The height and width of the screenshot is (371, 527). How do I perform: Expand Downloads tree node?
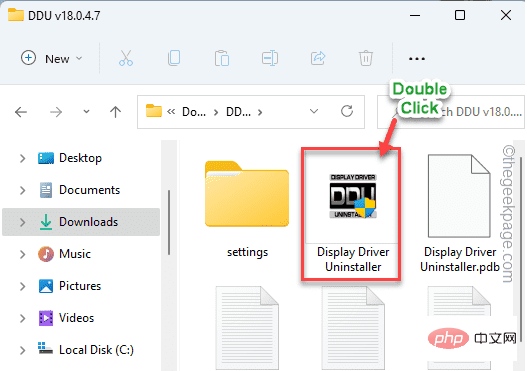(x=23, y=222)
